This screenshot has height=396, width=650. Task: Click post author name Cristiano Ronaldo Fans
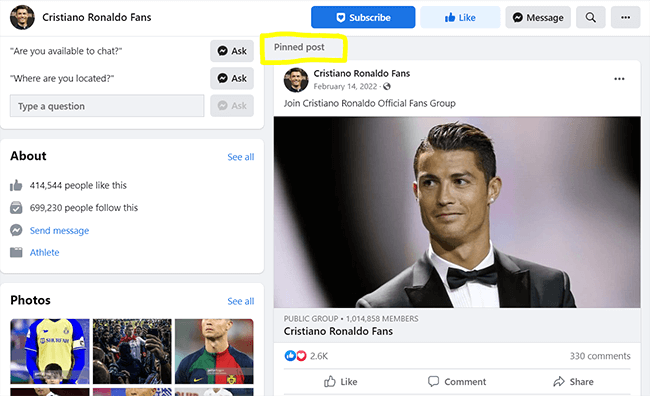[361, 73]
